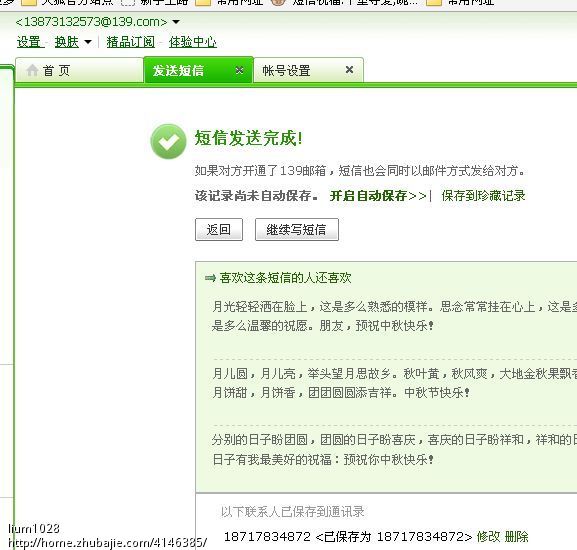The image size is (577, 550).
Task: Click the 喜欢这条短信的人还喜欢 heading
Action: 285,278
